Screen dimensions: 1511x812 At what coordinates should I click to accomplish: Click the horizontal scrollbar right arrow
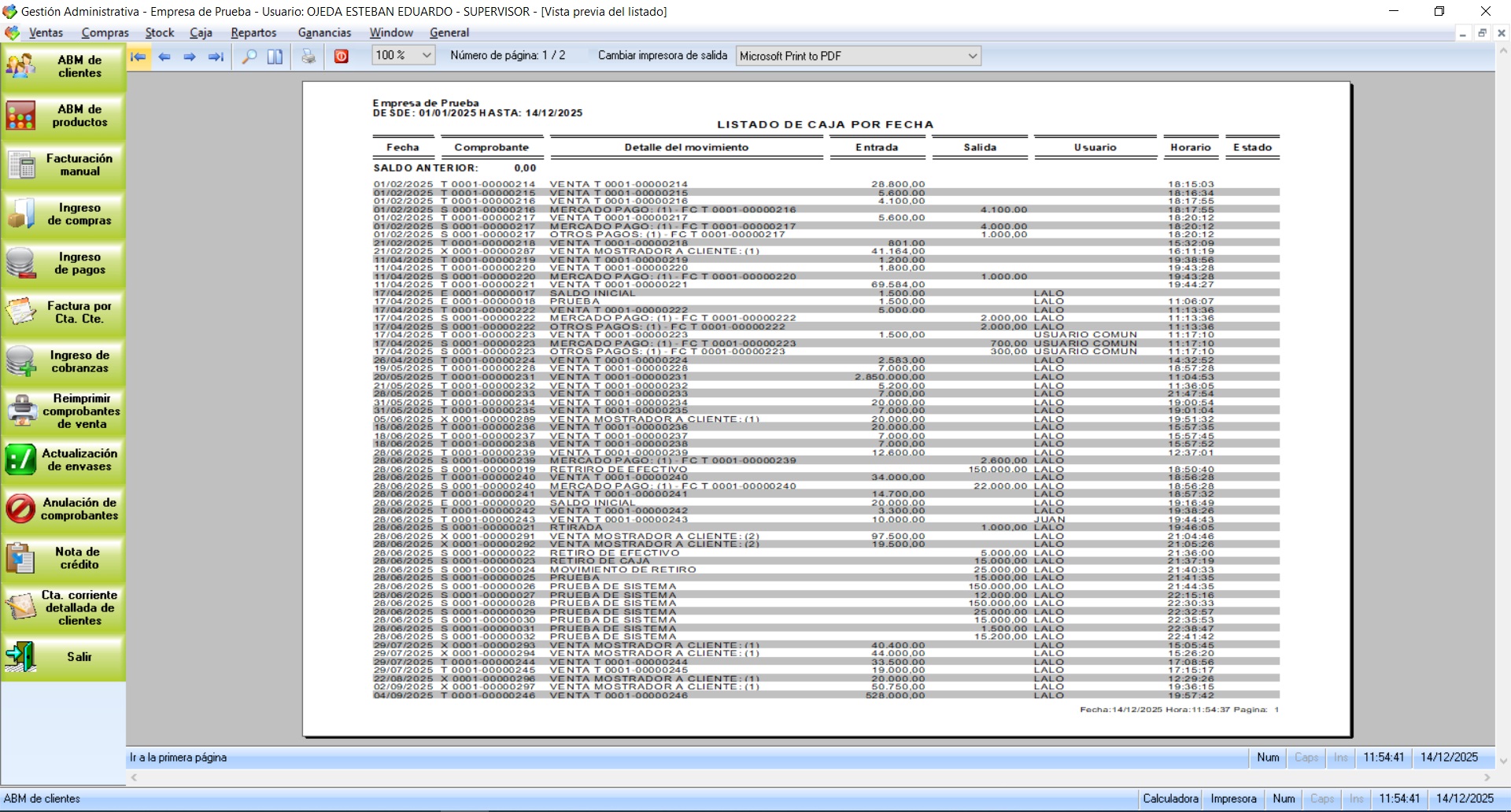pyautogui.click(x=1487, y=777)
